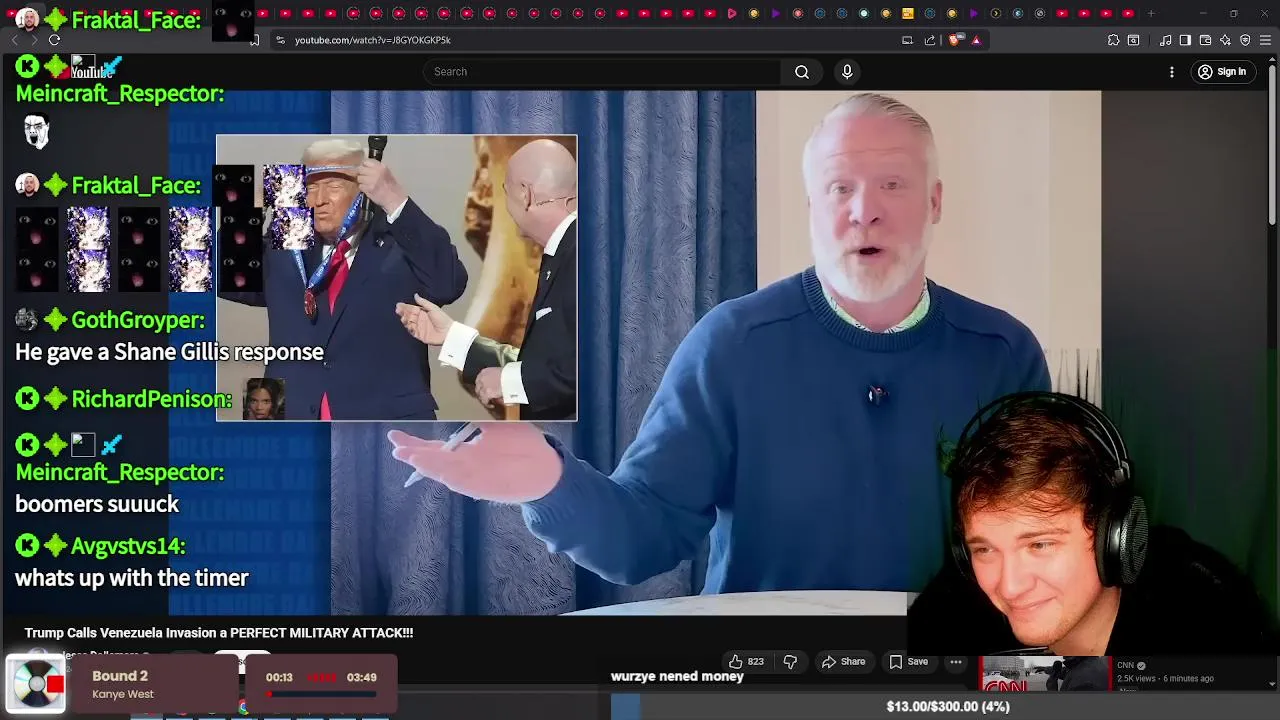Save the video to a playlist
Image resolution: width=1280 pixels, height=720 pixels.
[x=908, y=661]
